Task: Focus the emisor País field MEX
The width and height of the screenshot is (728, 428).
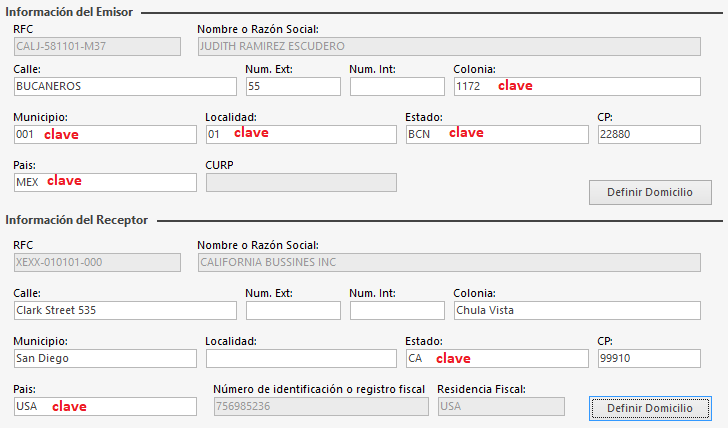Action: (105, 182)
